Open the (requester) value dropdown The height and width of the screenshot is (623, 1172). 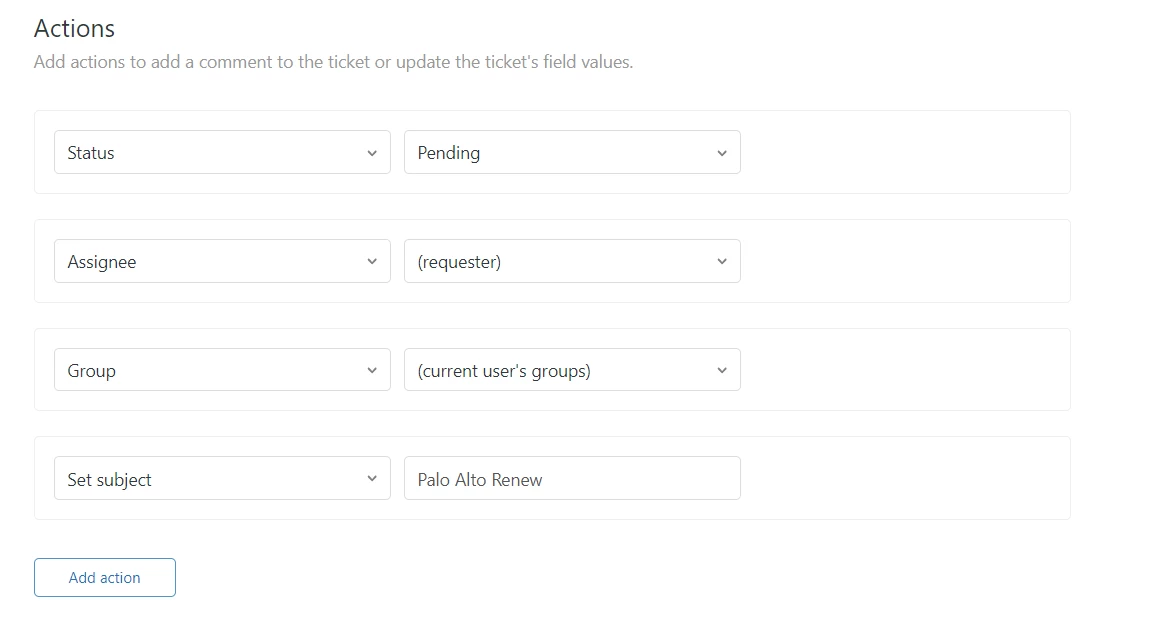[x=560, y=262]
